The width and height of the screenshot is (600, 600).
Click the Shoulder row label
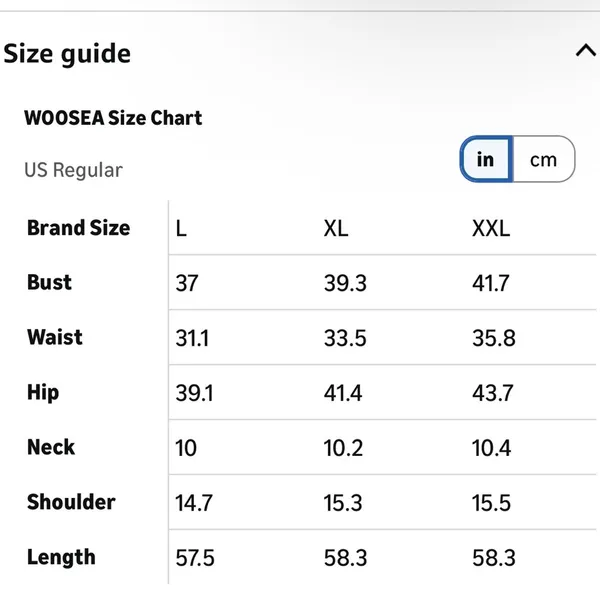pyautogui.click(x=71, y=502)
